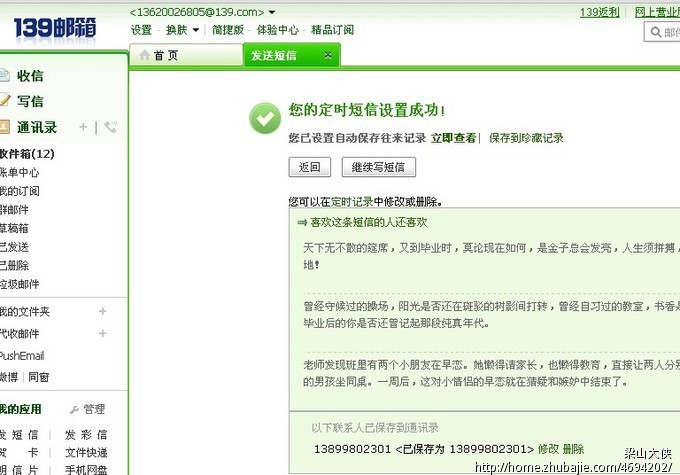Open 文件快递 application
Image resolution: width=680 pixels, height=475 pixels.
click(x=86, y=452)
